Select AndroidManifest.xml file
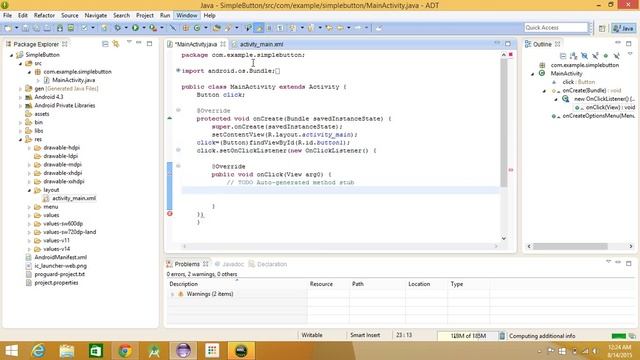Screen dimensions: 640x360 coord(60,257)
